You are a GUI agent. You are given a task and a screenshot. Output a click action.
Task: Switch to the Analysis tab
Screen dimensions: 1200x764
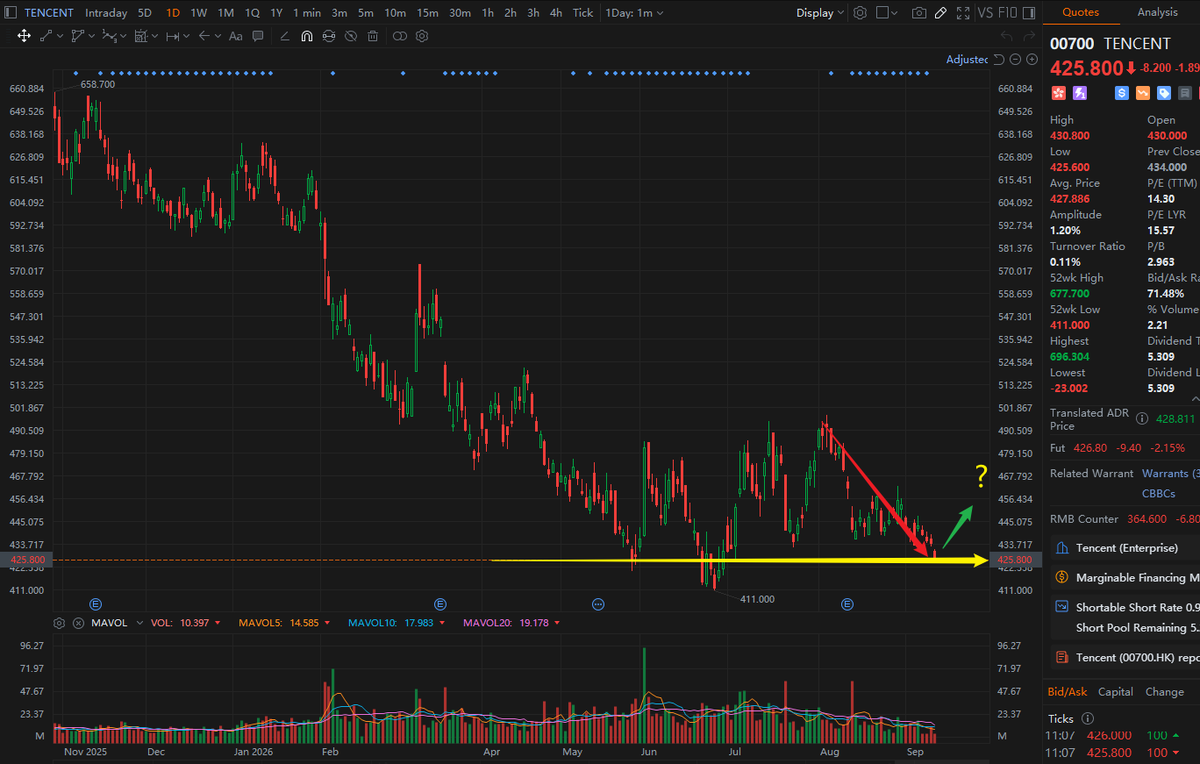tap(1157, 12)
